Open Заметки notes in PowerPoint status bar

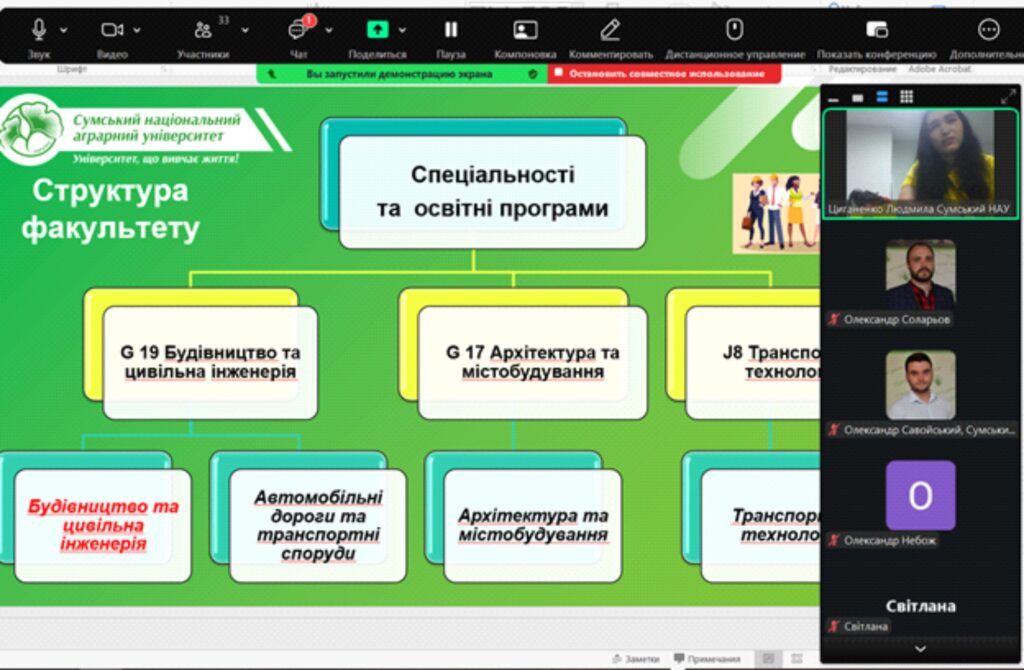coord(635,659)
